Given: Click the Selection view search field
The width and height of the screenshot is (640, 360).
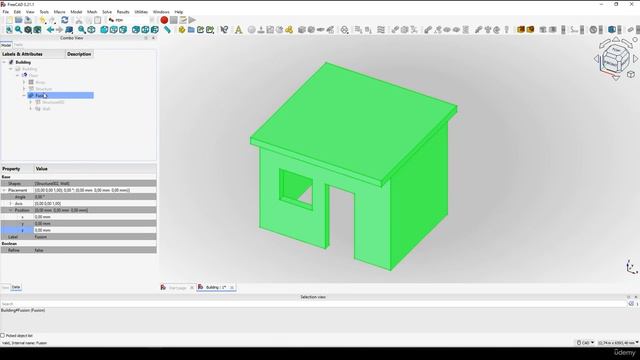Looking at the screenshot, I should (x=313, y=304).
